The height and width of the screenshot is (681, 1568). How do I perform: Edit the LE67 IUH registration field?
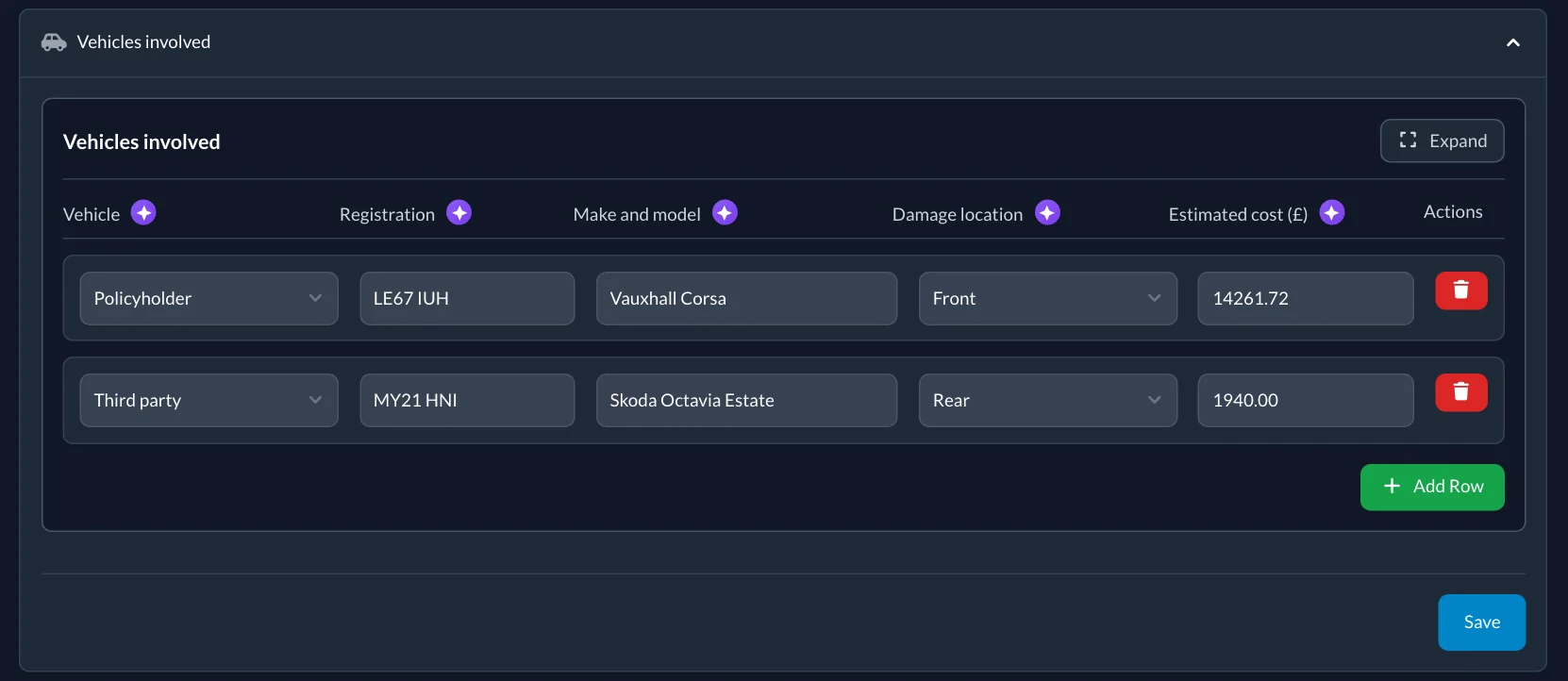(x=467, y=298)
